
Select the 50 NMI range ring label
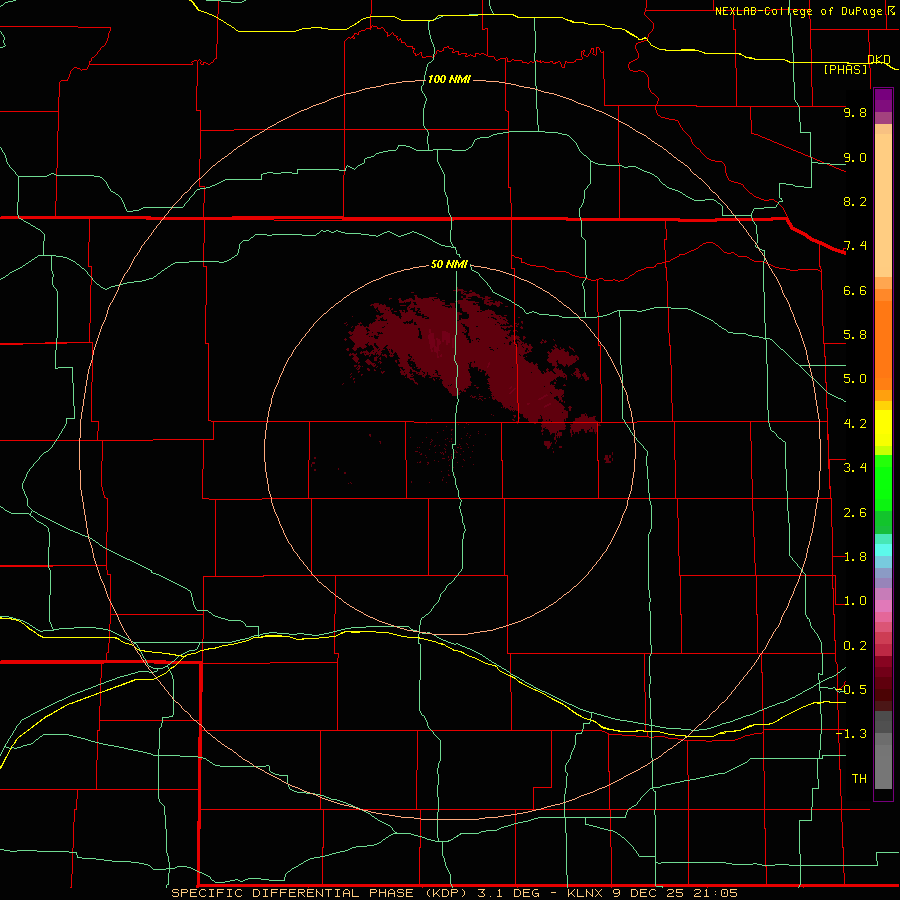coord(449,264)
